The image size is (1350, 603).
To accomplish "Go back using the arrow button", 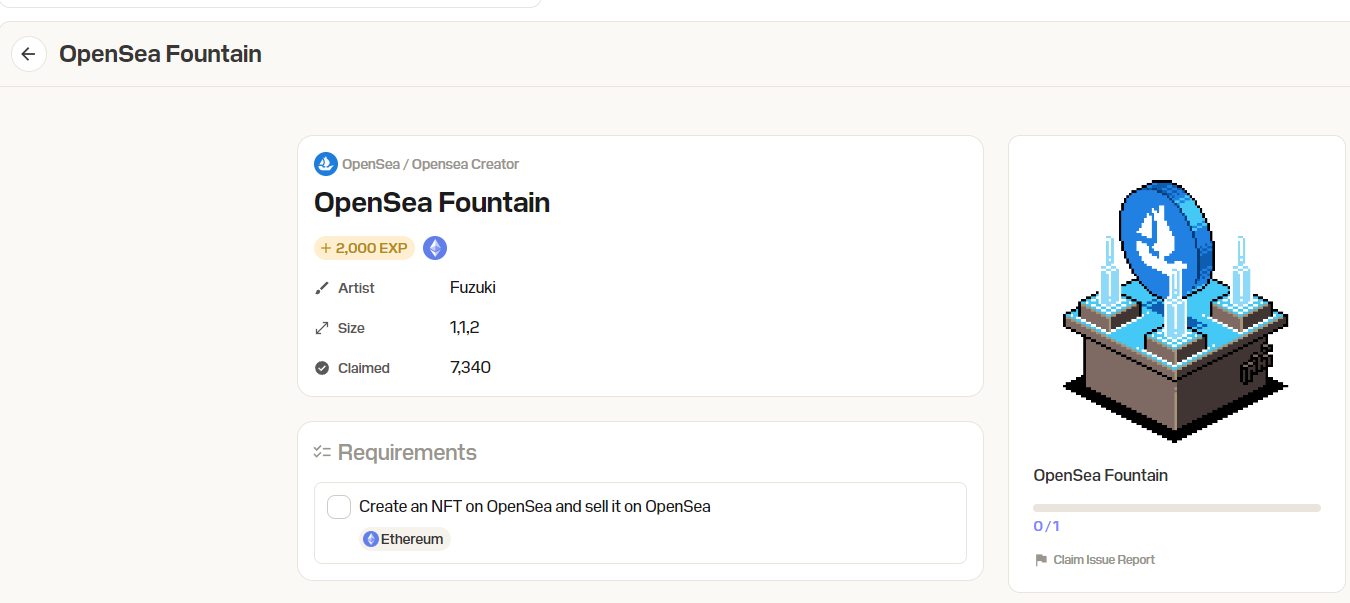I will point(28,54).
